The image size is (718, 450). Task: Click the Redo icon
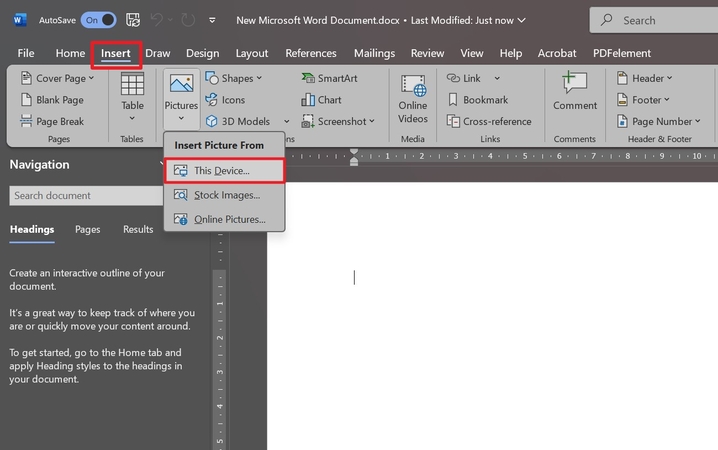pos(188,20)
